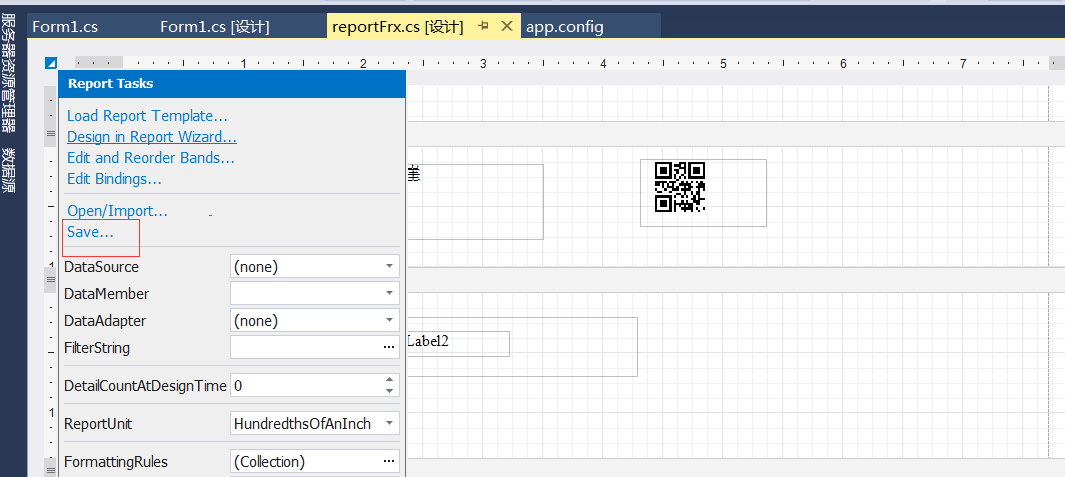Viewport: 1065px width, 477px height.
Task: Click the Save link
Action: 90,232
